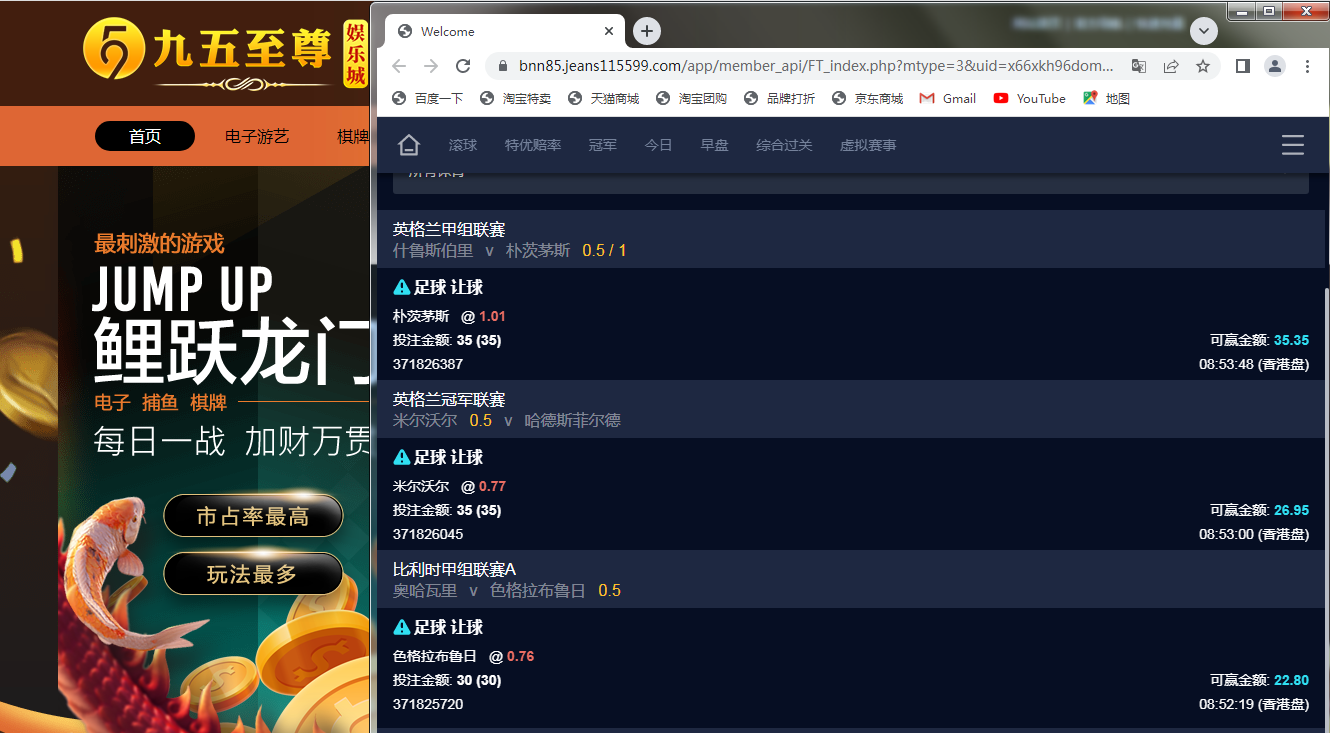Click the Welcome tab title
The width and height of the screenshot is (1330, 733).
pyautogui.click(x=447, y=31)
